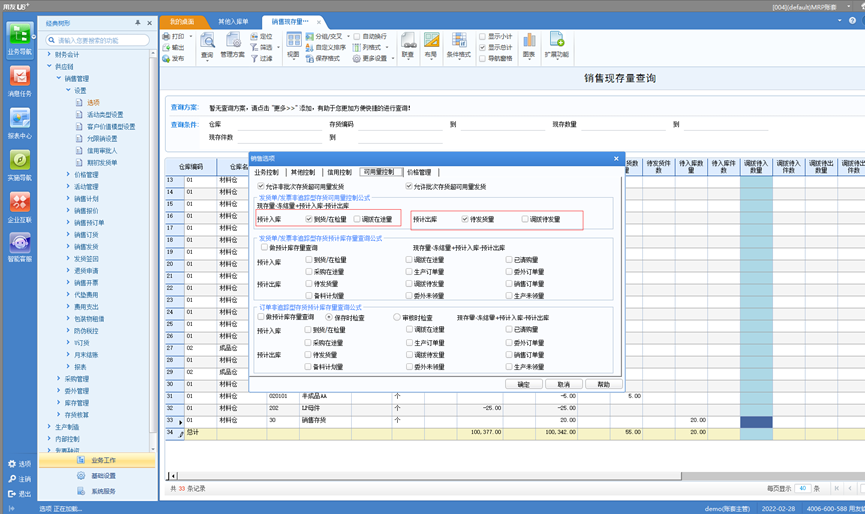
Task: Expand the 采购管理 tree node
Action: (59, 379)
